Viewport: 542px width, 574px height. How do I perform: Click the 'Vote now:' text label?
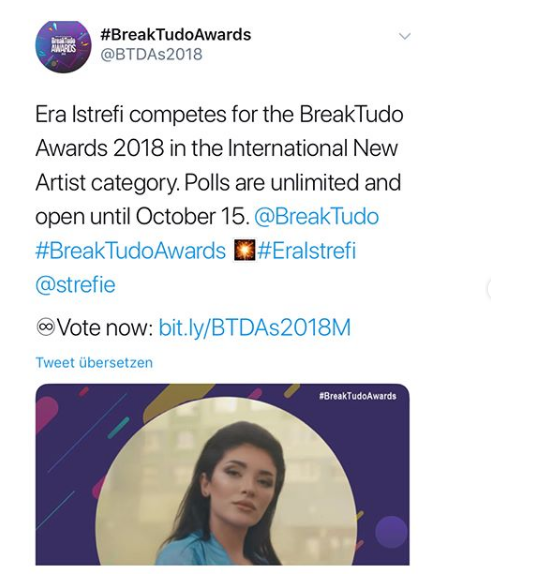(x=106, y=327)
